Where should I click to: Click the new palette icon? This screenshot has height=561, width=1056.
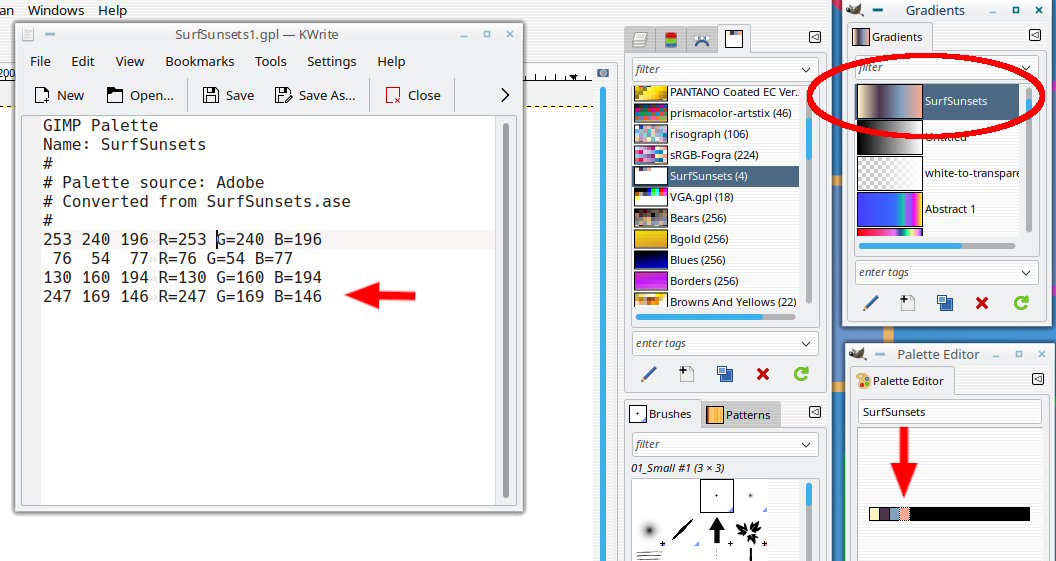(x=686, y=374)
